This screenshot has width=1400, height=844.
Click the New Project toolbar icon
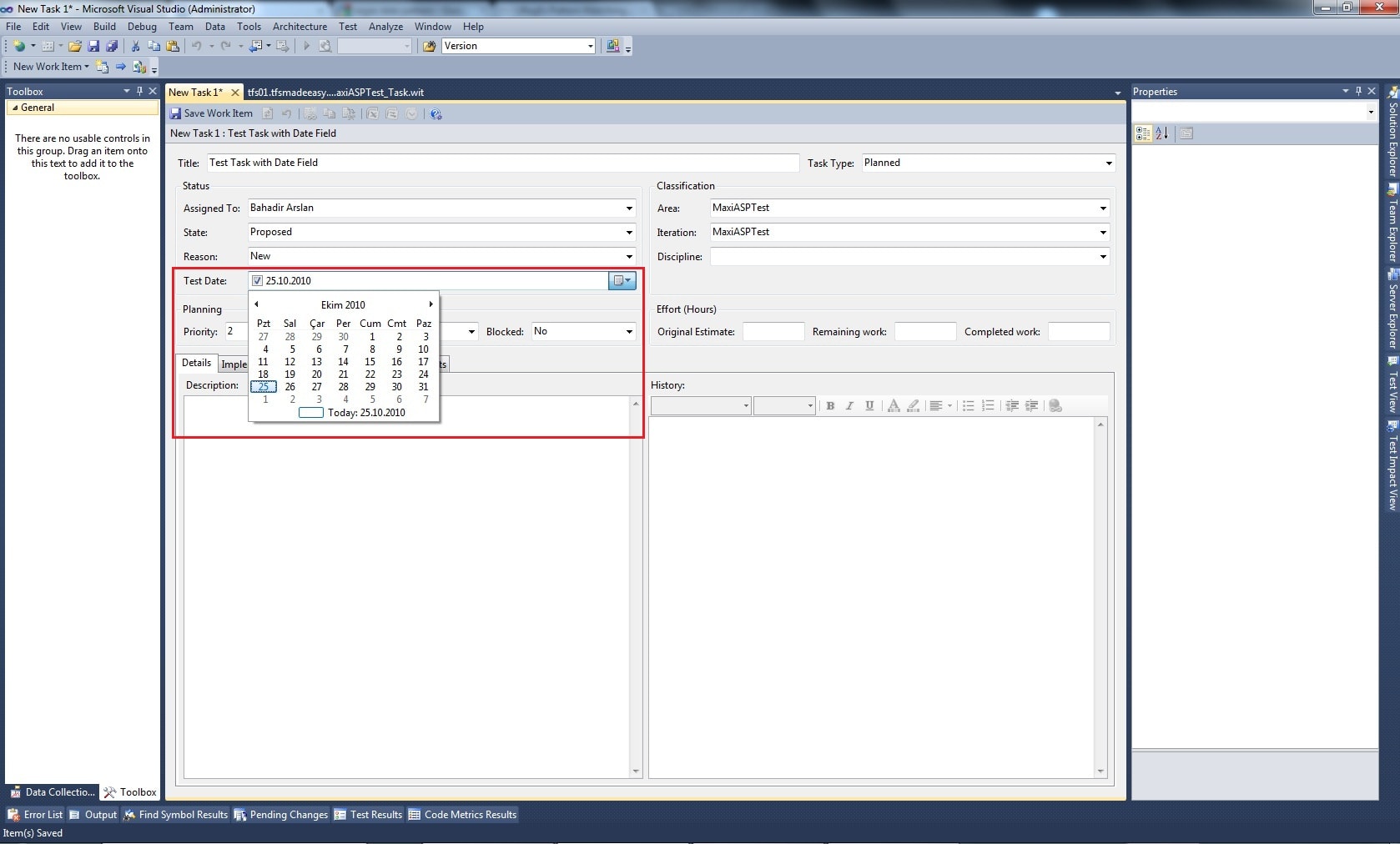click(18, 46)
